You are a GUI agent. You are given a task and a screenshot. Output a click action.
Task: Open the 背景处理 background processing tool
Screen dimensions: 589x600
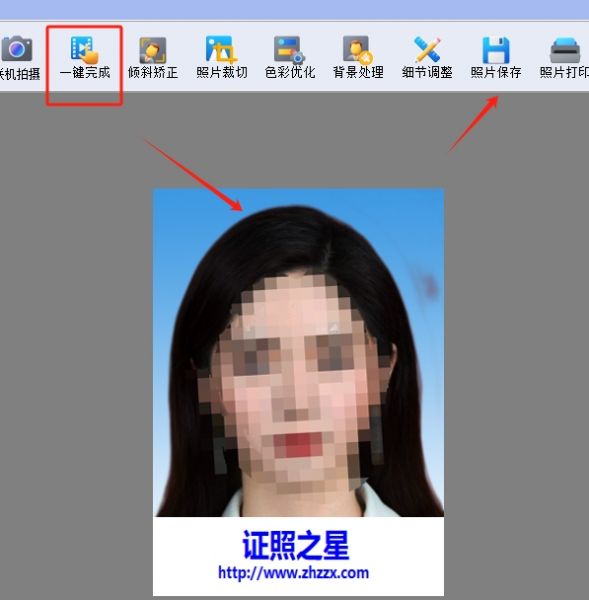[358, 57]
